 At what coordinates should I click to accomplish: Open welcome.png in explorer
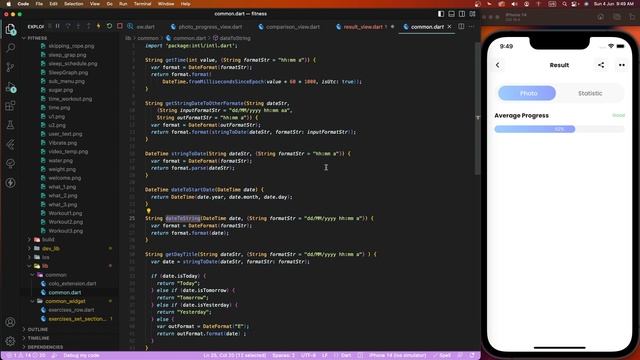(x=64, y=178)
